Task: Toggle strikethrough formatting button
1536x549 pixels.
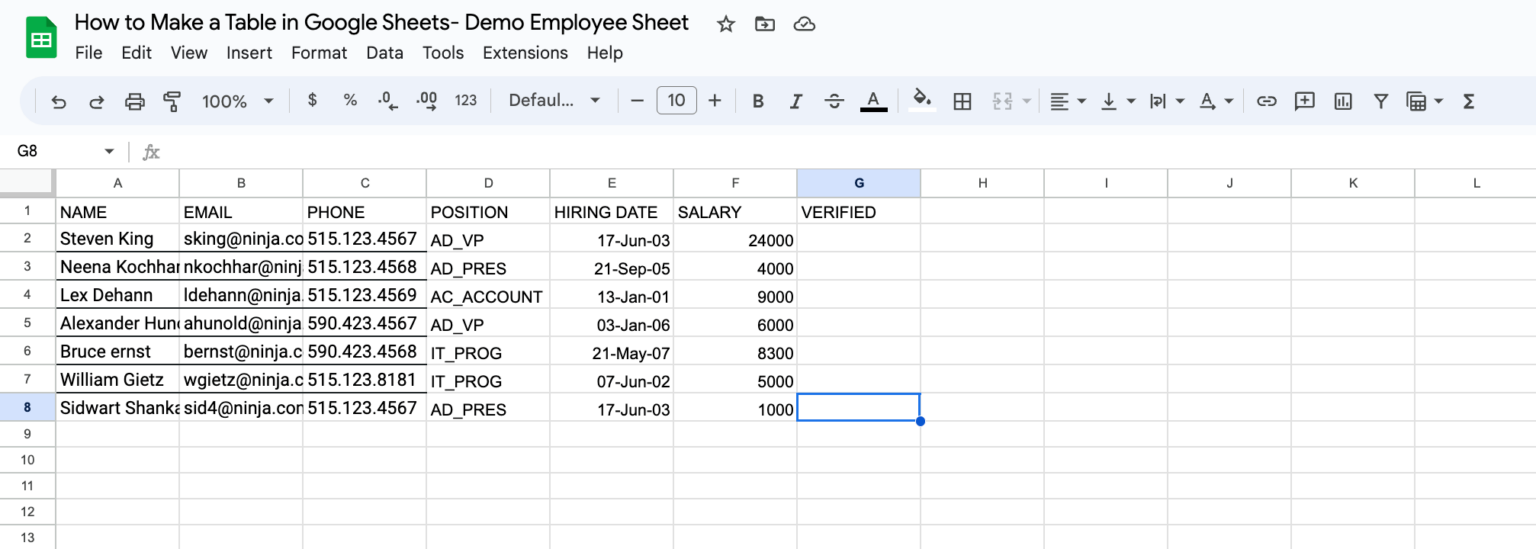Action: click(x=834, y=101)
